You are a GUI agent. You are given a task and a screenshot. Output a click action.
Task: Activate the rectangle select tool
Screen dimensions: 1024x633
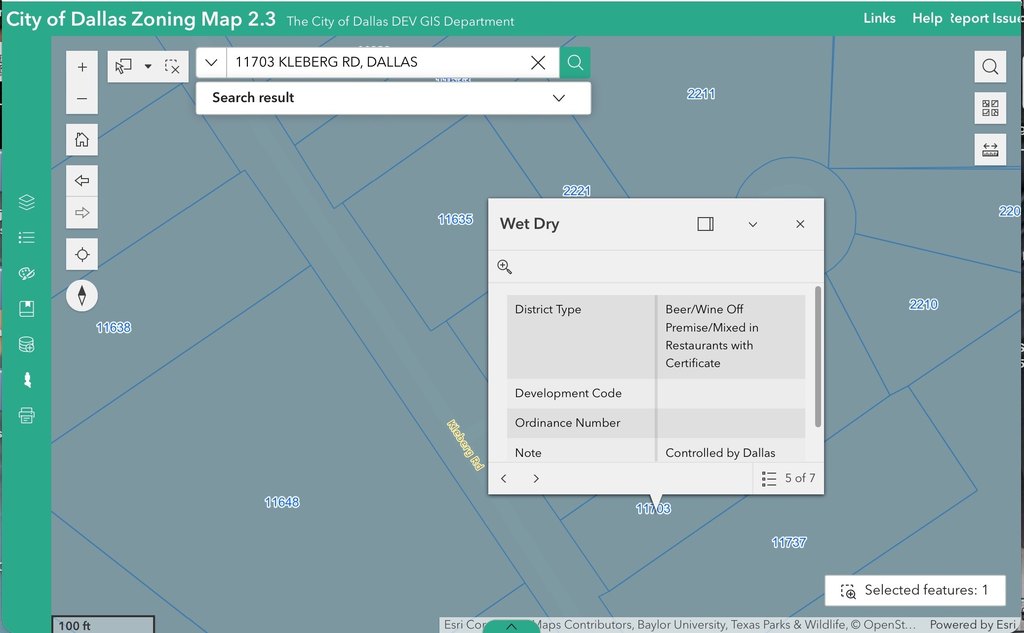(x=123, y=67)
